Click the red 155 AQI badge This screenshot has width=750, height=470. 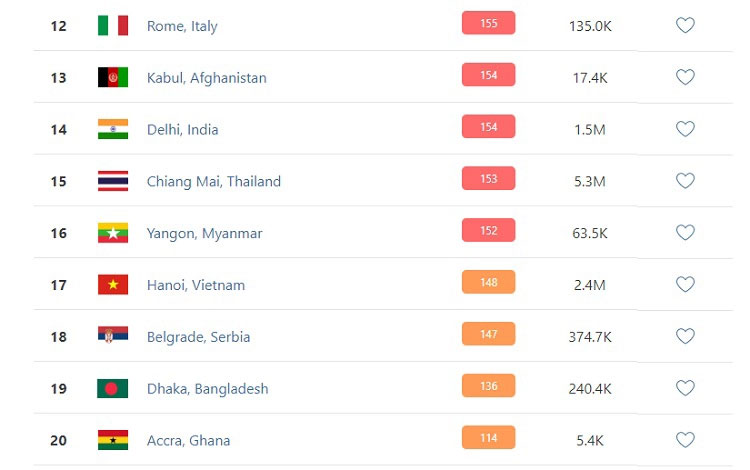(488, 23)
